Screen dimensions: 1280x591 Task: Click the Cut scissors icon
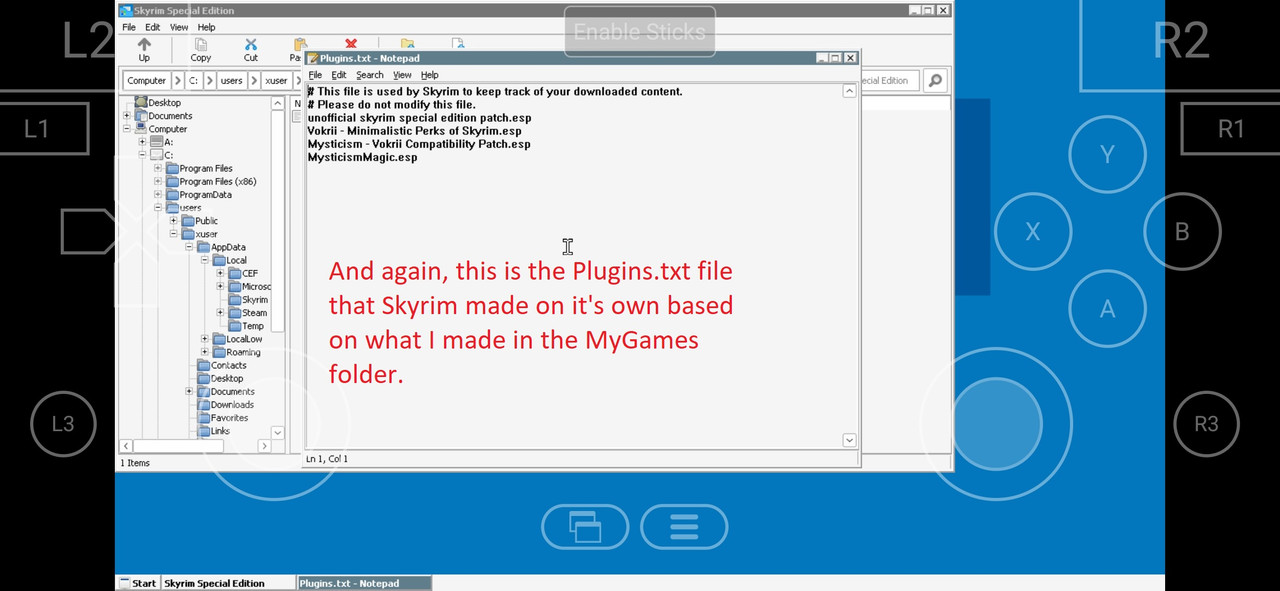click(x=251, y=50)
